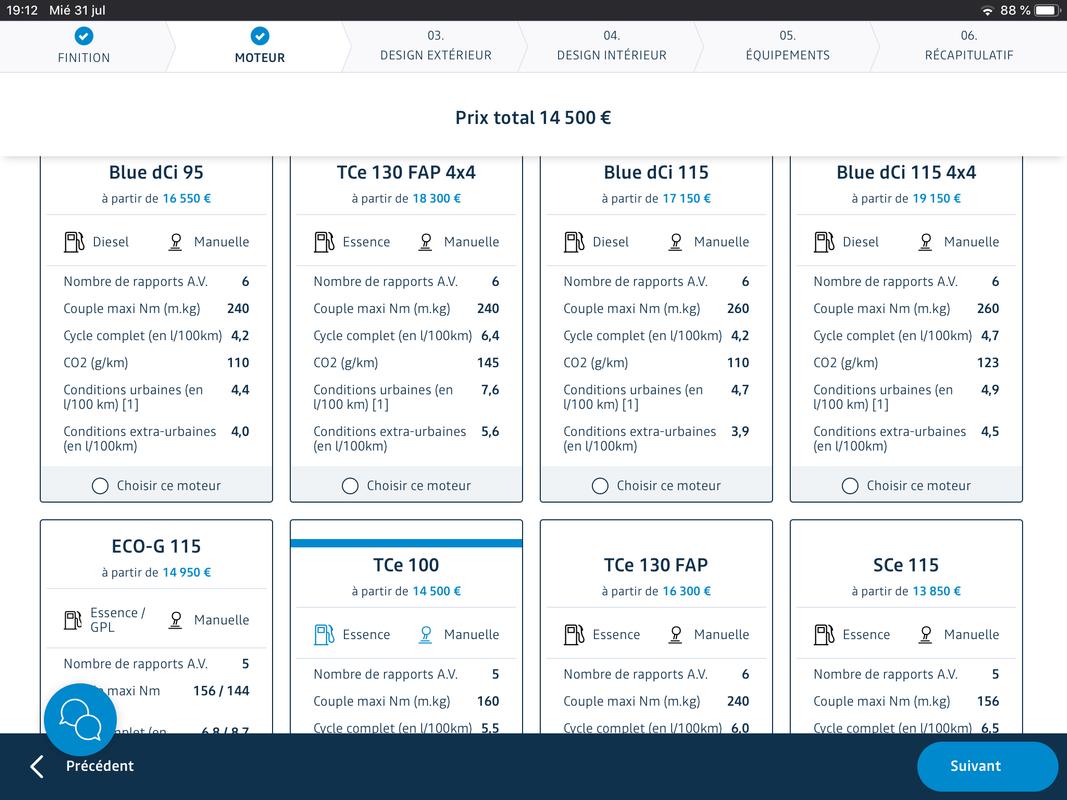Tap the fuel pump icon on Blue dCi 95 card
Screen dimensions: 1067x800
click(74, 241)
